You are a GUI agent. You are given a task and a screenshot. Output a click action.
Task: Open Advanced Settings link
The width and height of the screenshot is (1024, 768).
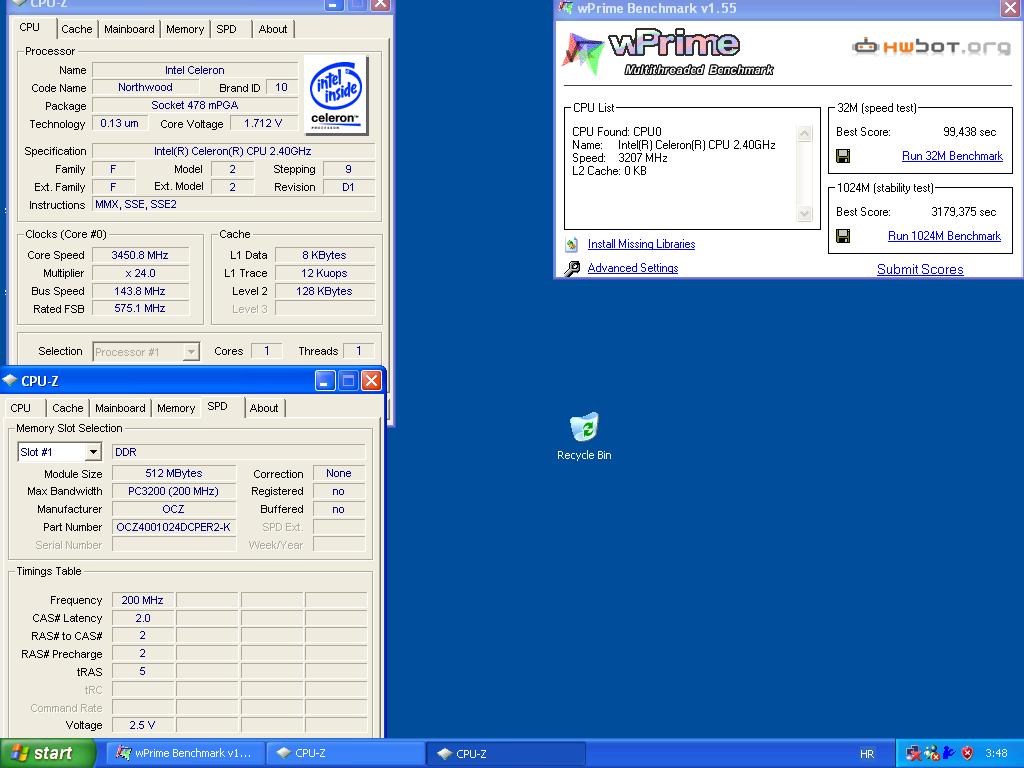click(x=633, y=268)
